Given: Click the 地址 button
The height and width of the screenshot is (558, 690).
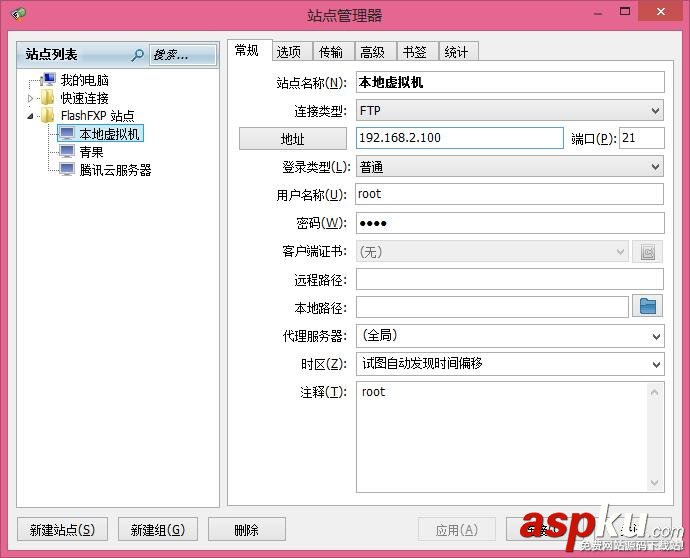Looking at the screenshot, I should [293, 139].
